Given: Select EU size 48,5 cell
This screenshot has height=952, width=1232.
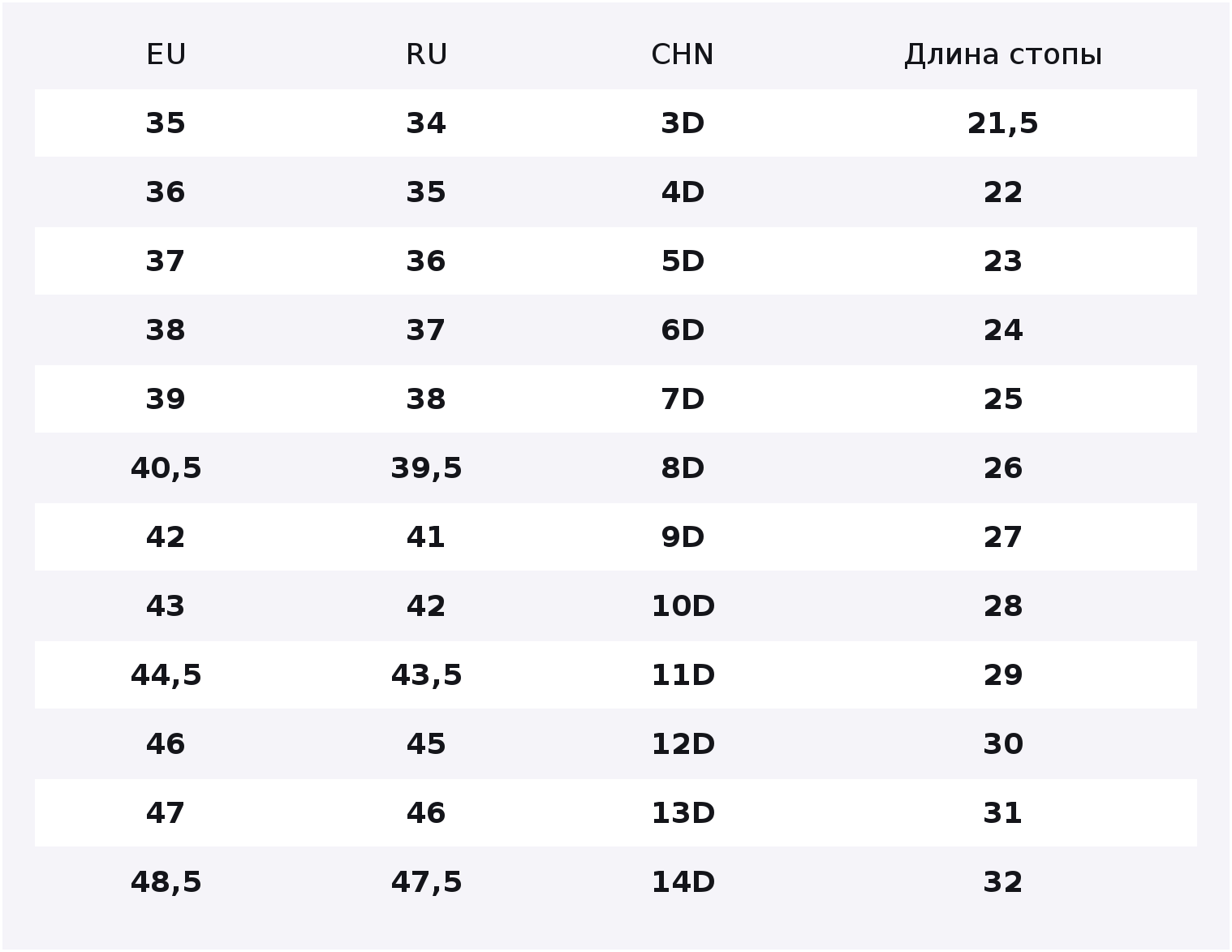Looking at the screenshot, I should (x=166, y=882).
